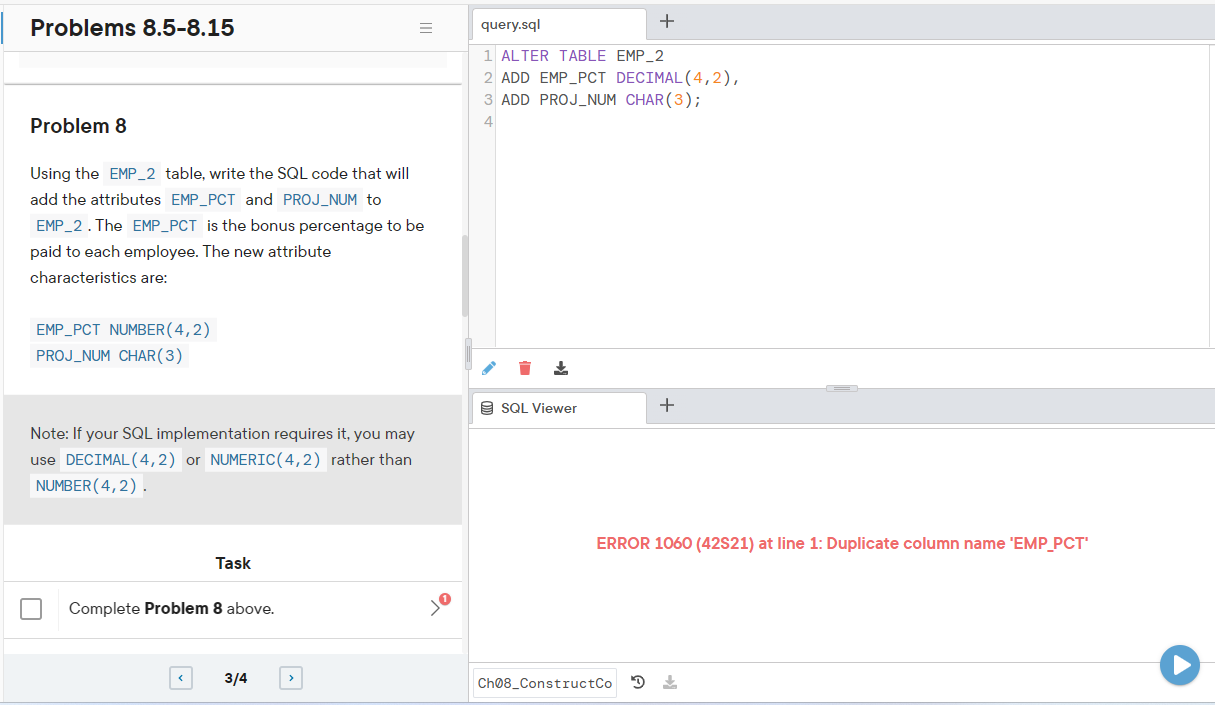The height and width of the screenshot is (705, 1215).
Task: Go to next problem page
Action: [290, 677]
